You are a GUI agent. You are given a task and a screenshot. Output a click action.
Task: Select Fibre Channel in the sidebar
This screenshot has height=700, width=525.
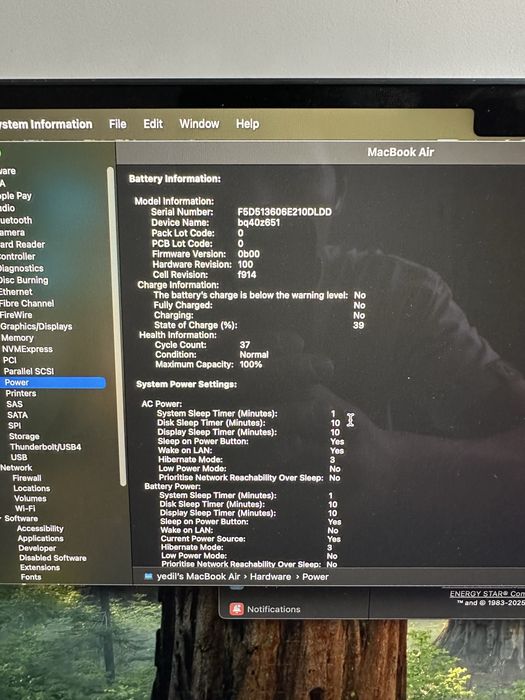point(27,303)
